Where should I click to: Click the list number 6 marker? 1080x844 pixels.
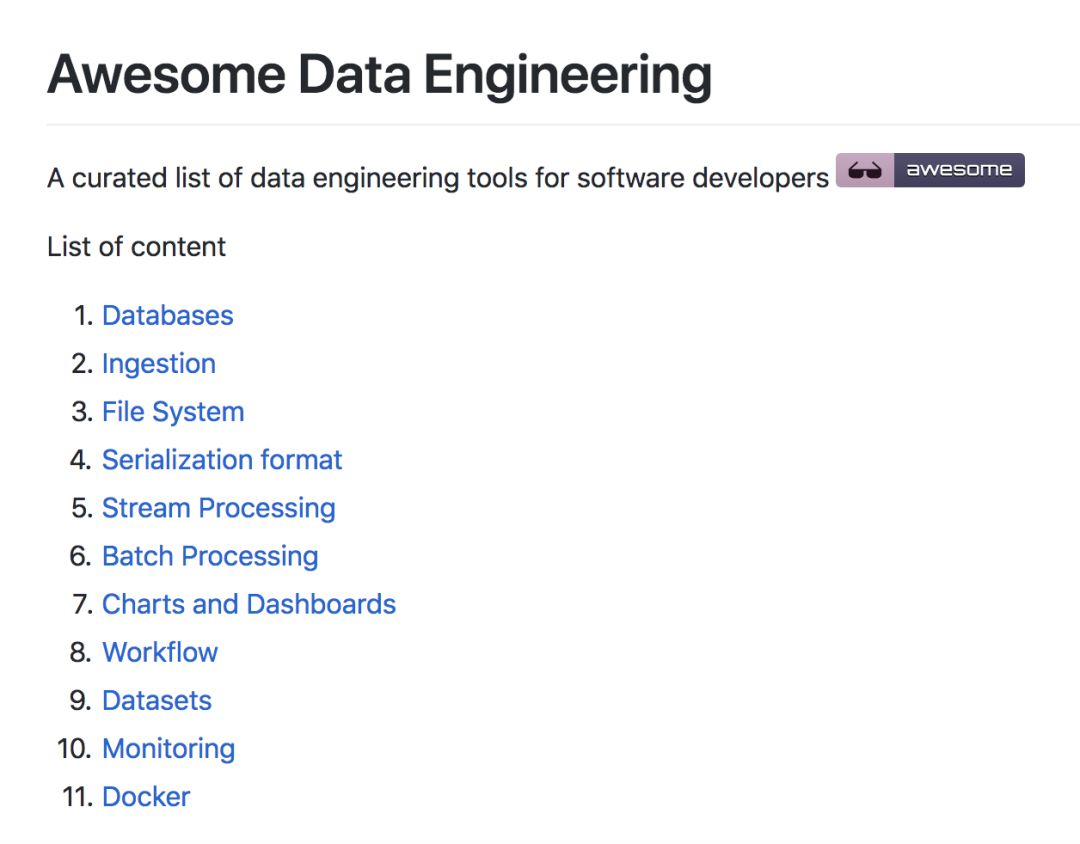point(80,556)
